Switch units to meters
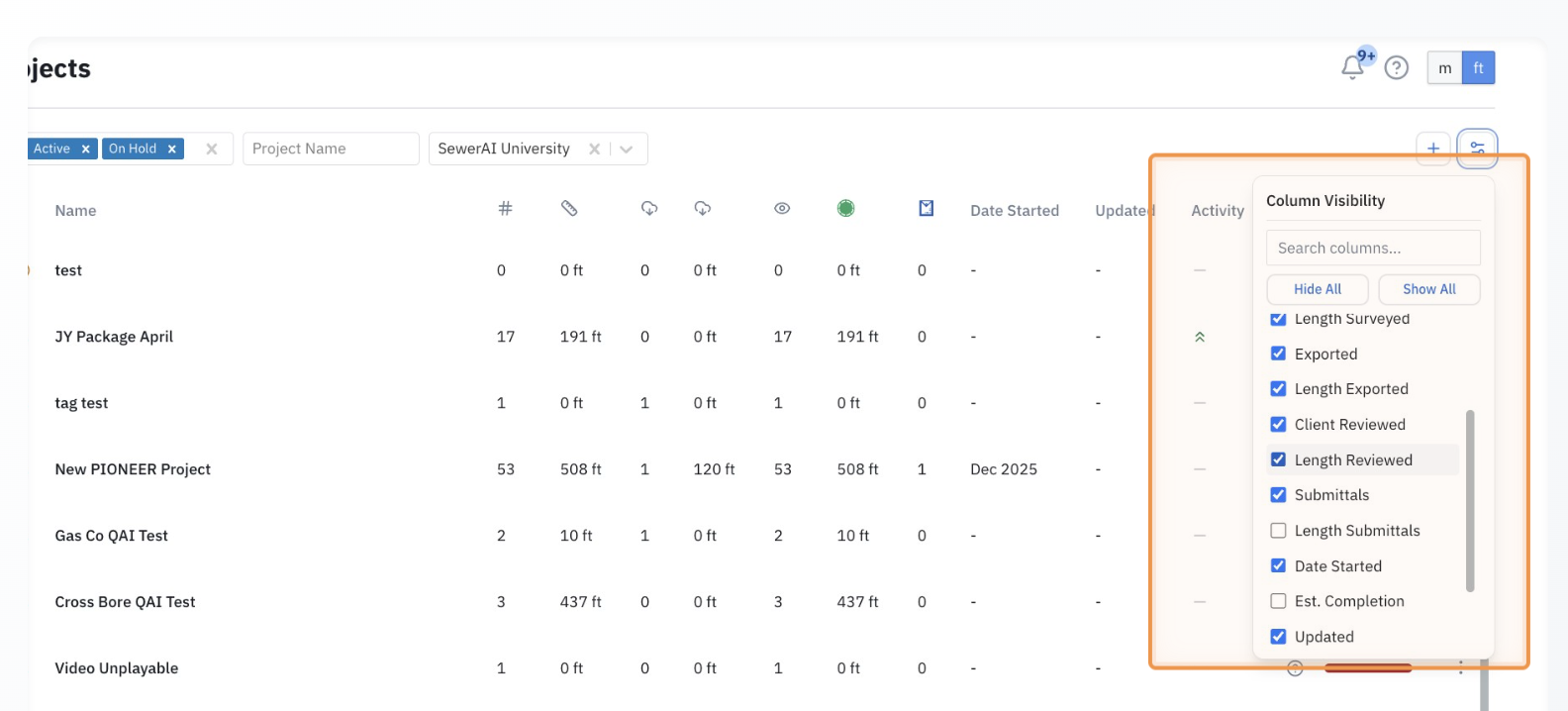 pos(1444,68)
